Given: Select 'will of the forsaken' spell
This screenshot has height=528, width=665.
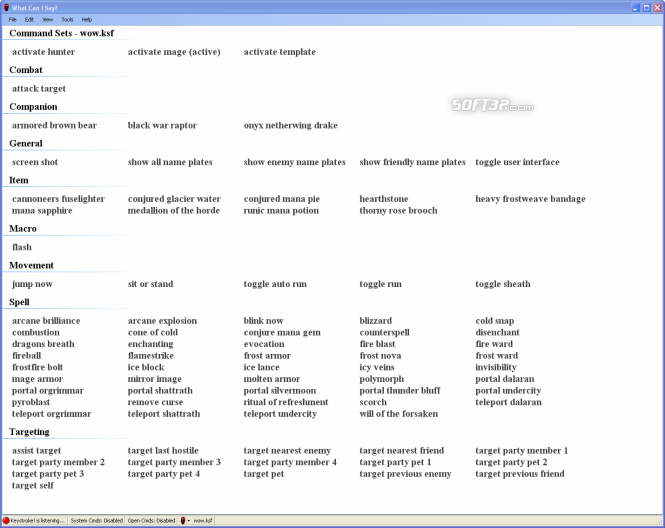Looking at the screenshot, I should (398, 413).
